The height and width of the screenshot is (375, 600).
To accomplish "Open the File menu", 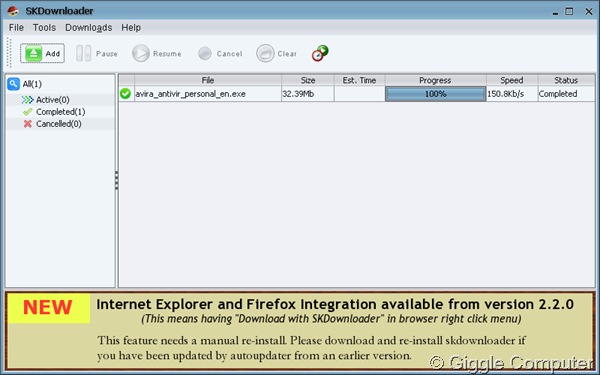I will click(16, 28).
